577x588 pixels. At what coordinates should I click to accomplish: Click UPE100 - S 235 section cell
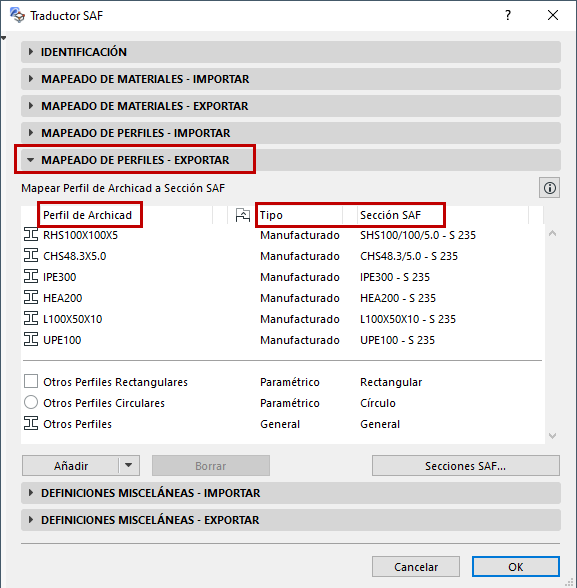[397, 340]
